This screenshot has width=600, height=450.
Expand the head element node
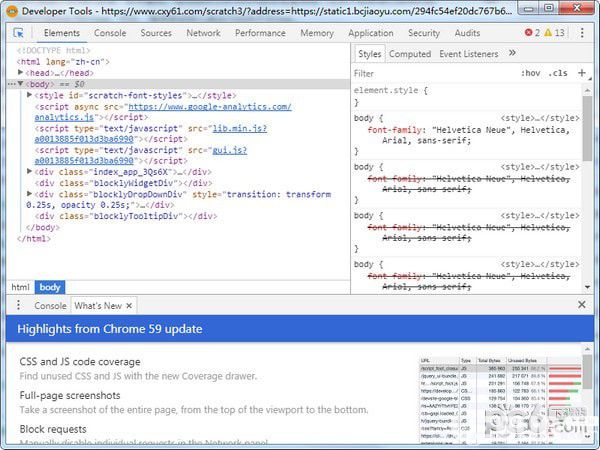click(21, 72)
